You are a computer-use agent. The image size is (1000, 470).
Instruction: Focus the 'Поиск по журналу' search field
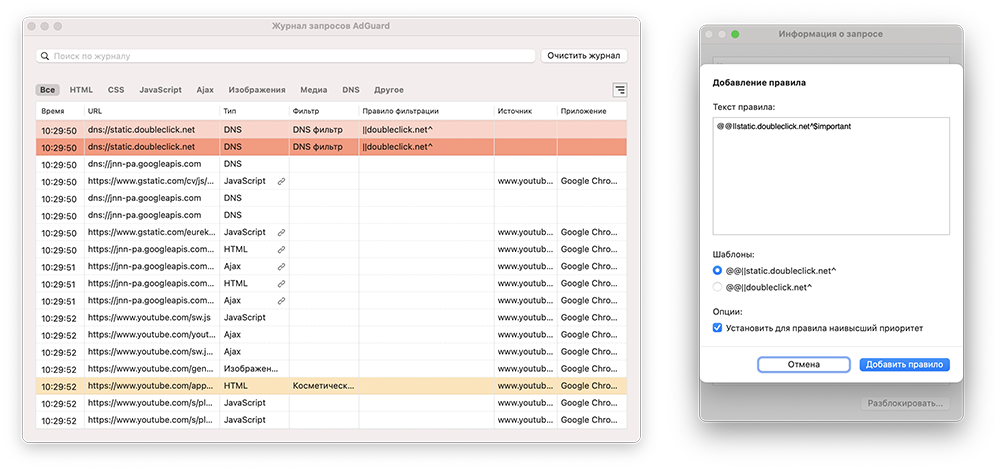[286, 56]
